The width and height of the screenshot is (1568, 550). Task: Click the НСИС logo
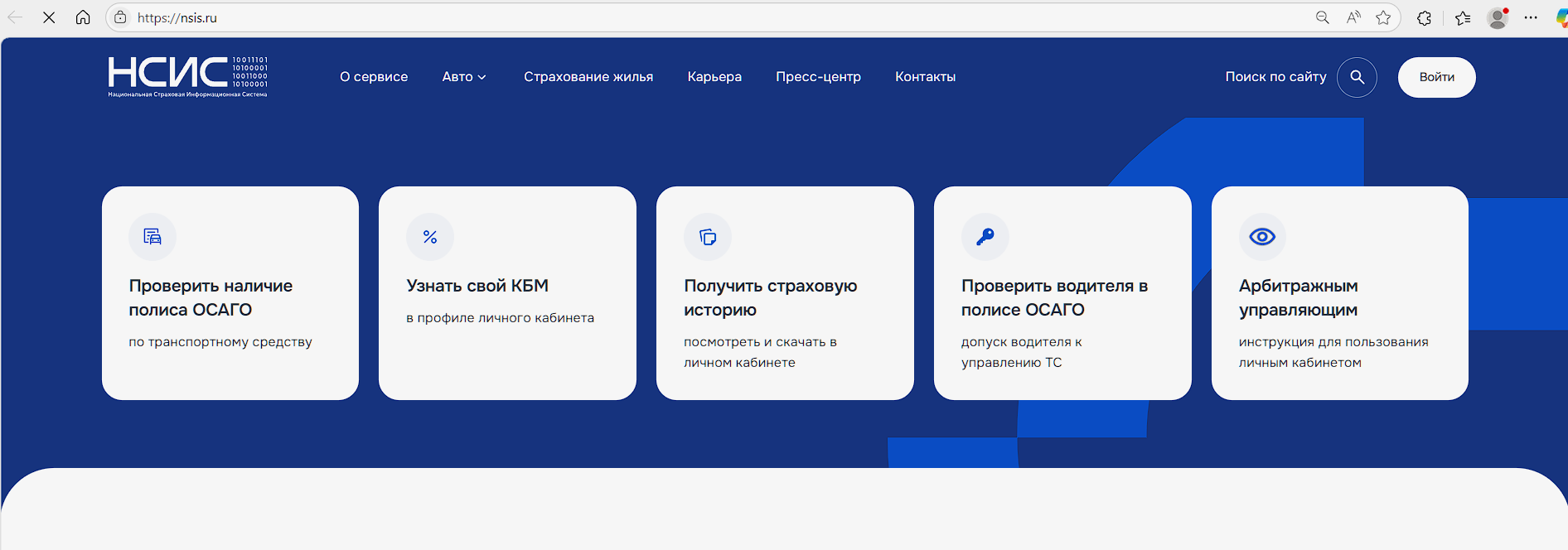click(187, 77)
